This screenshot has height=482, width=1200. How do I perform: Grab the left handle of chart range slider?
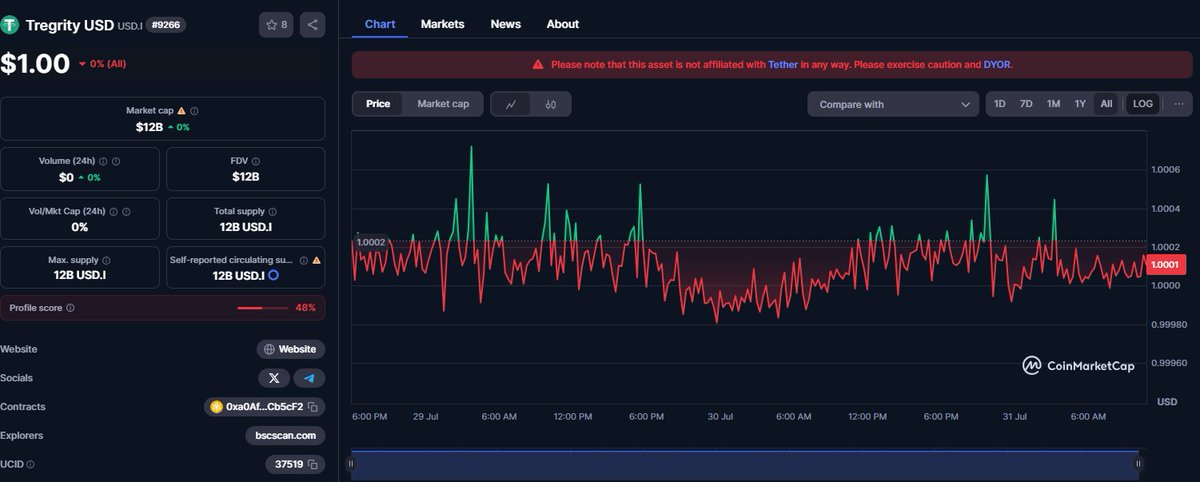351,463
